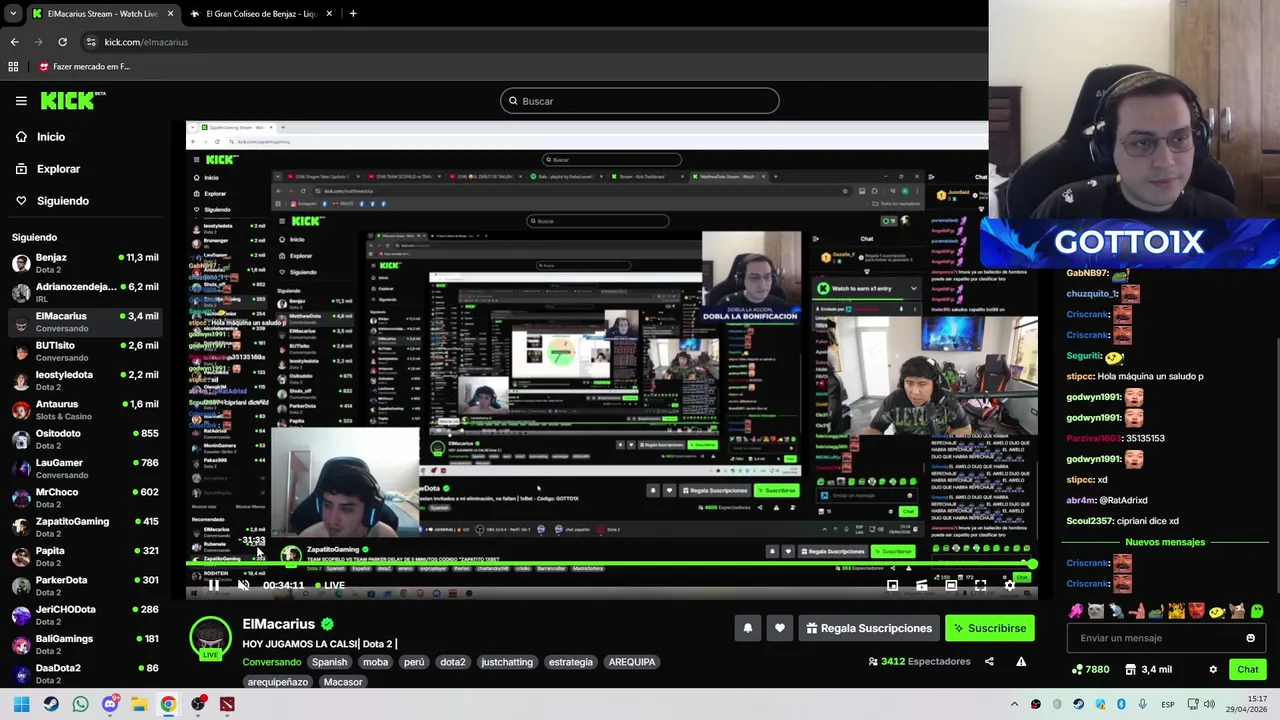
Task: Focus the Enviar un mensaje chat input
Action: pyautogui.click(x=1156, y=638)
